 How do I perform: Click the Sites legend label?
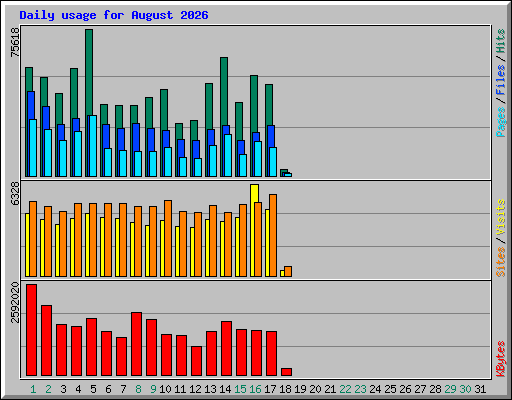click(x=500, y=262)
